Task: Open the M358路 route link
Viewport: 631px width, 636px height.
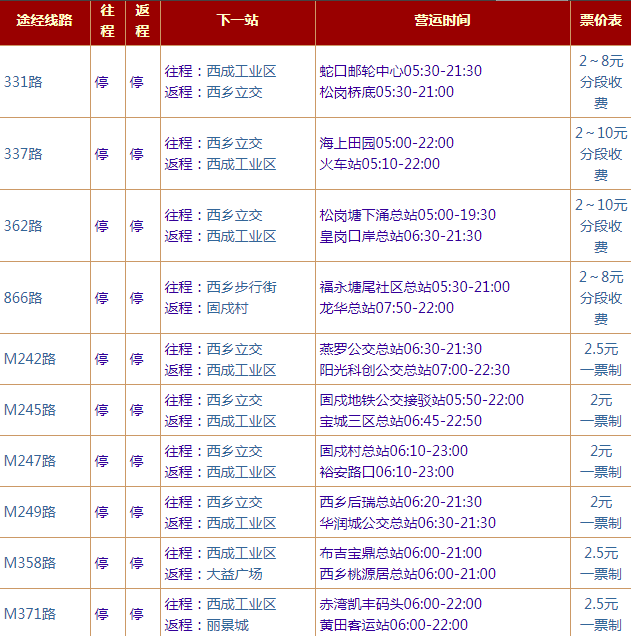Action: tap(30, 563)
